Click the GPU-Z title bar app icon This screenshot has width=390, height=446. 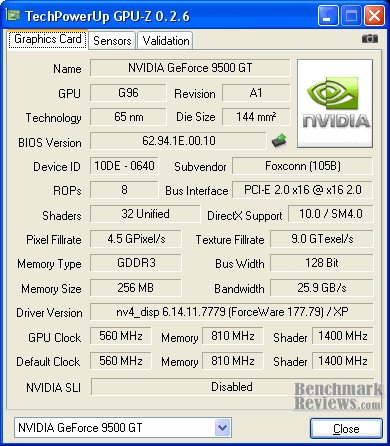tap(14, 15)
